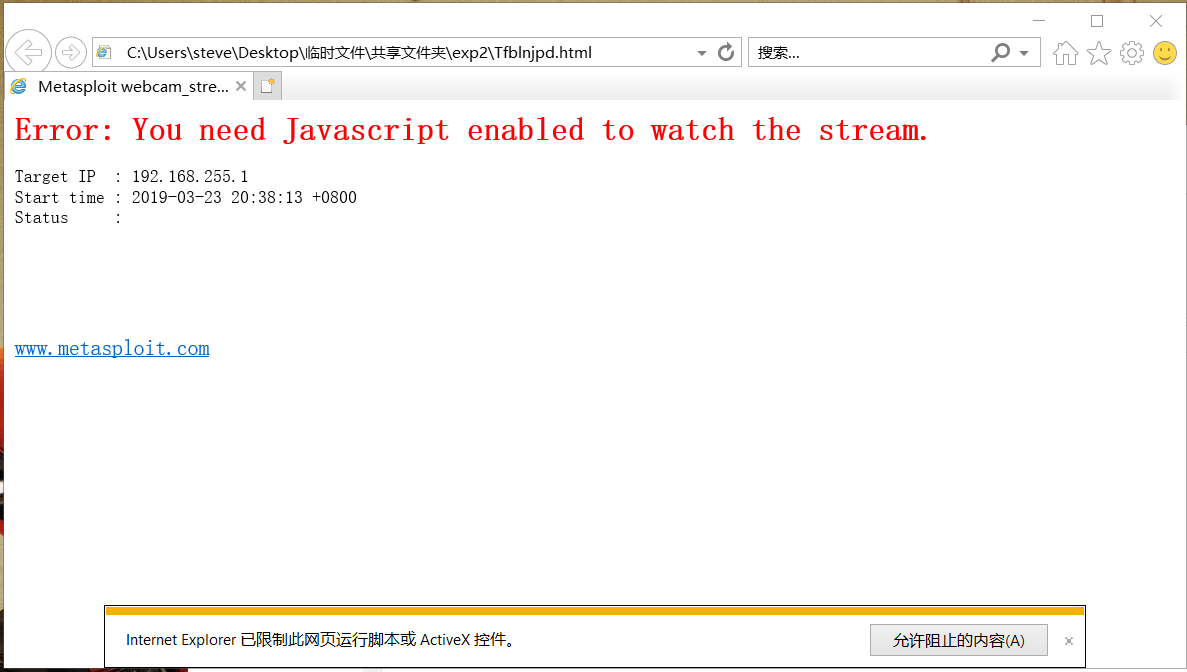Open the www.metasploit.com link
The image size is (1187, 672).
[112, 348]
